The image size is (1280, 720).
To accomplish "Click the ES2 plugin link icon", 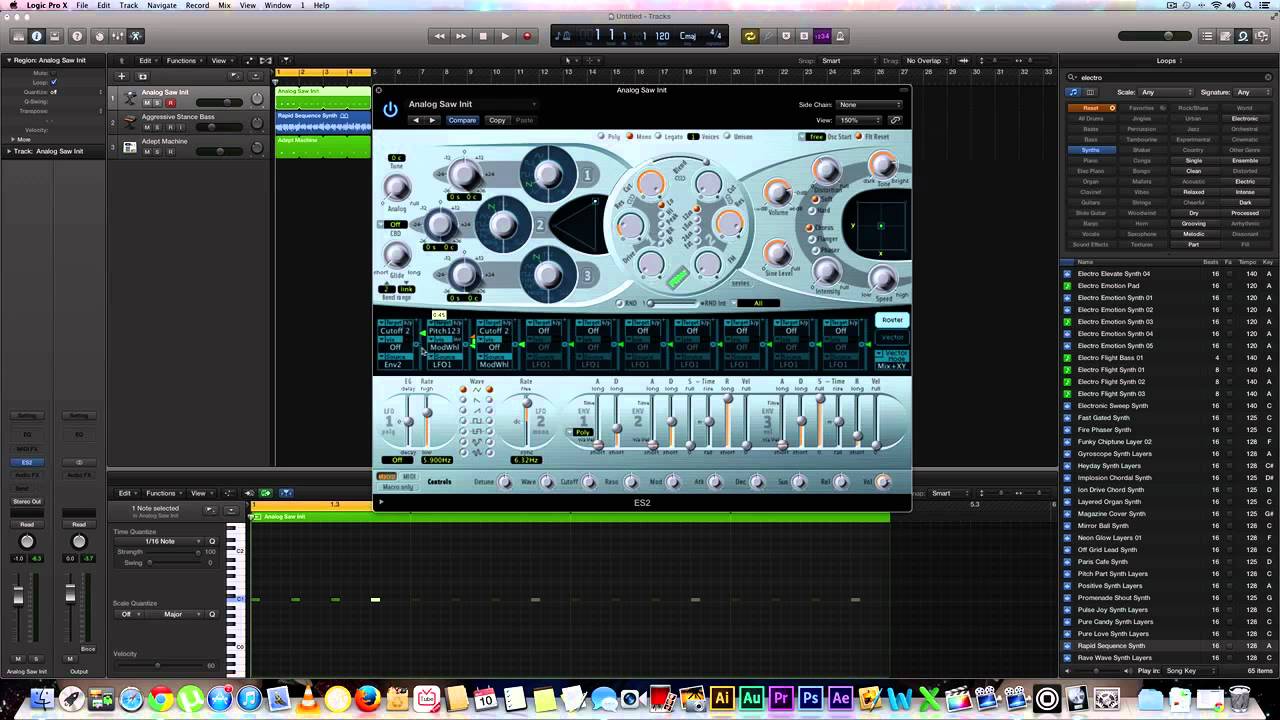I will [x=895, y=120].
